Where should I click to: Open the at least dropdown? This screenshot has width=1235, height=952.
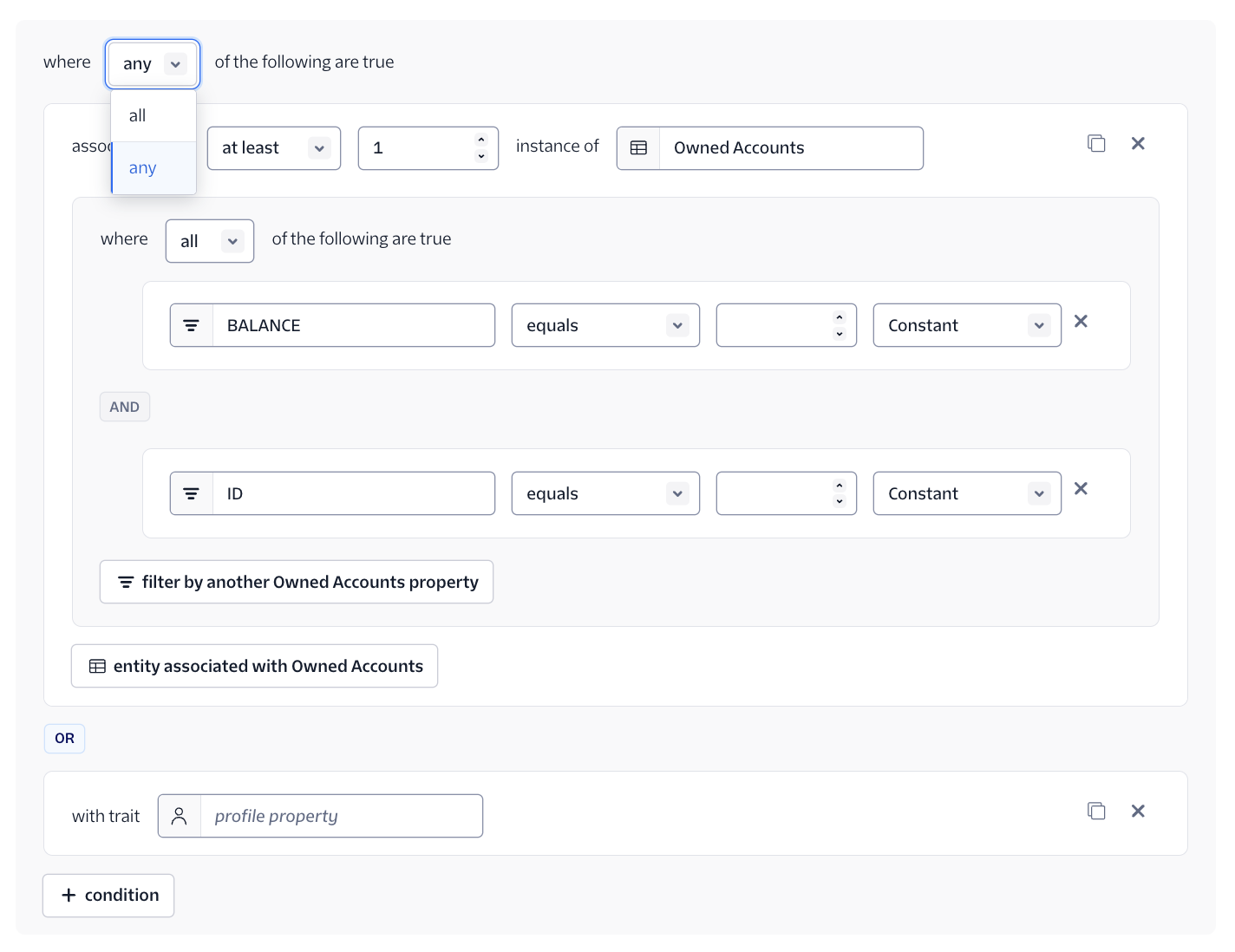(x=273, y=148)
